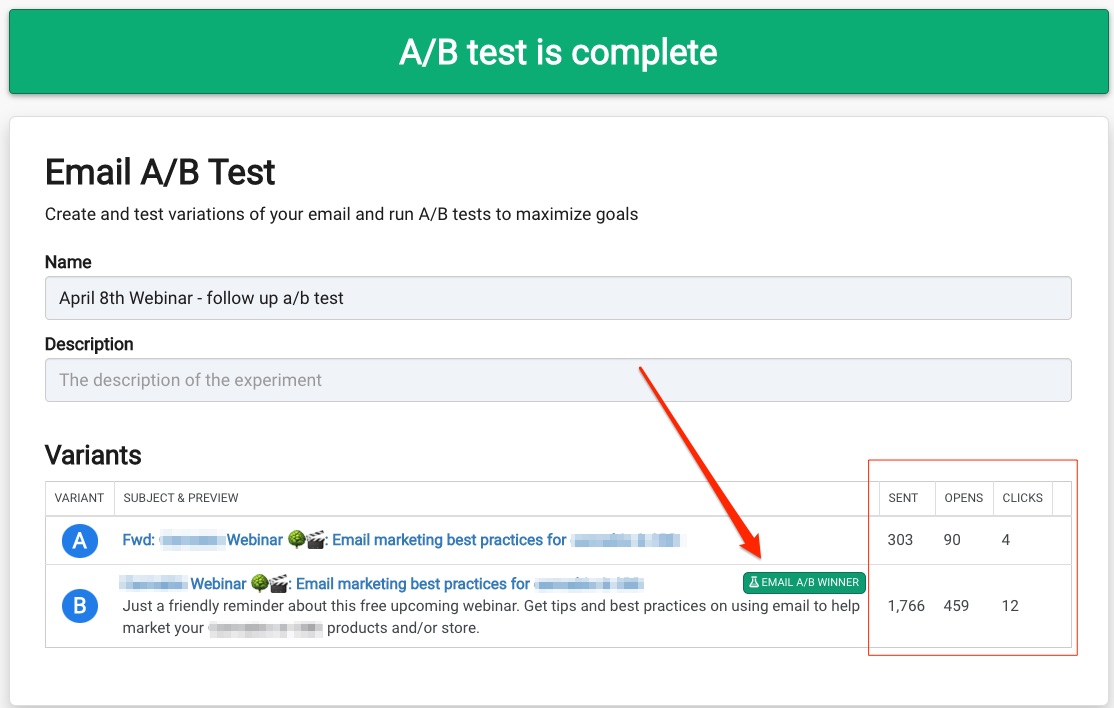Click the Subject & Preview column header
This screenshot has width=1114, height=708.
180,498
